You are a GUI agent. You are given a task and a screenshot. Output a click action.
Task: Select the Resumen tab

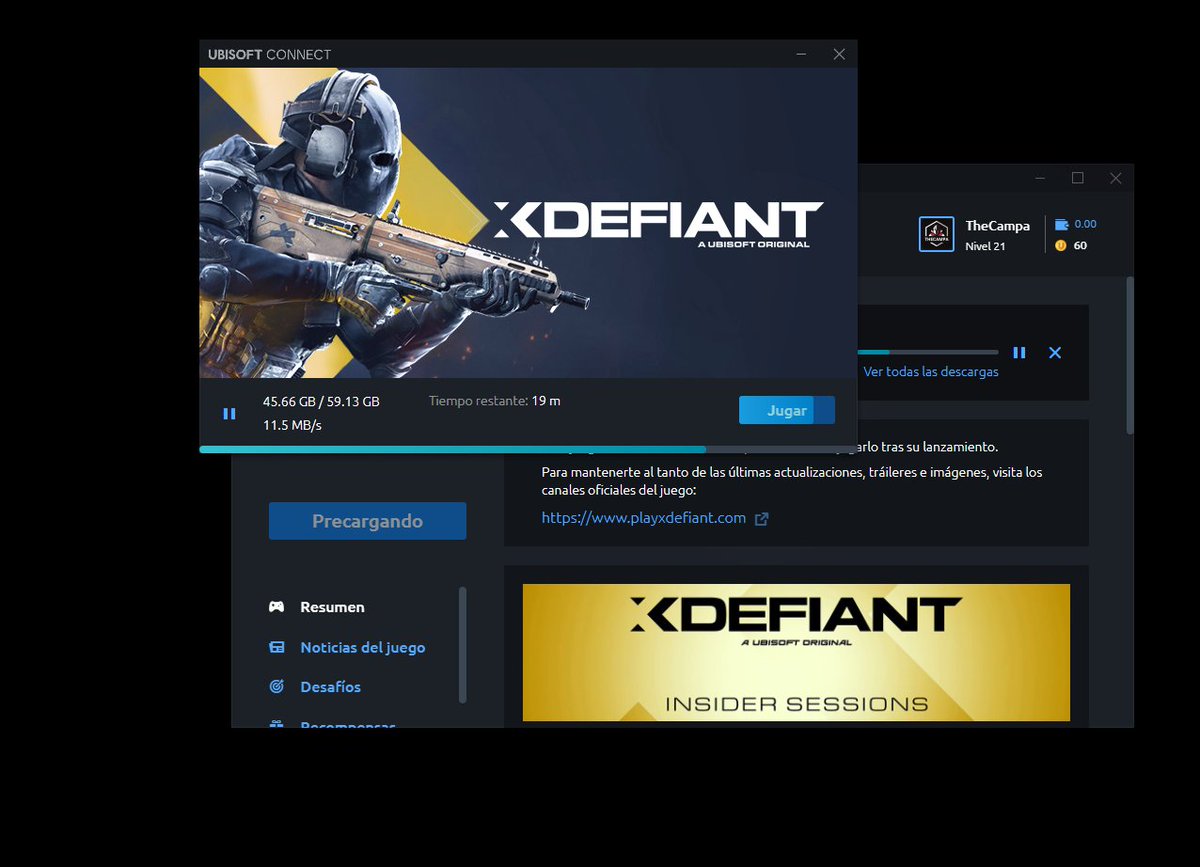[x=332, y=607]
